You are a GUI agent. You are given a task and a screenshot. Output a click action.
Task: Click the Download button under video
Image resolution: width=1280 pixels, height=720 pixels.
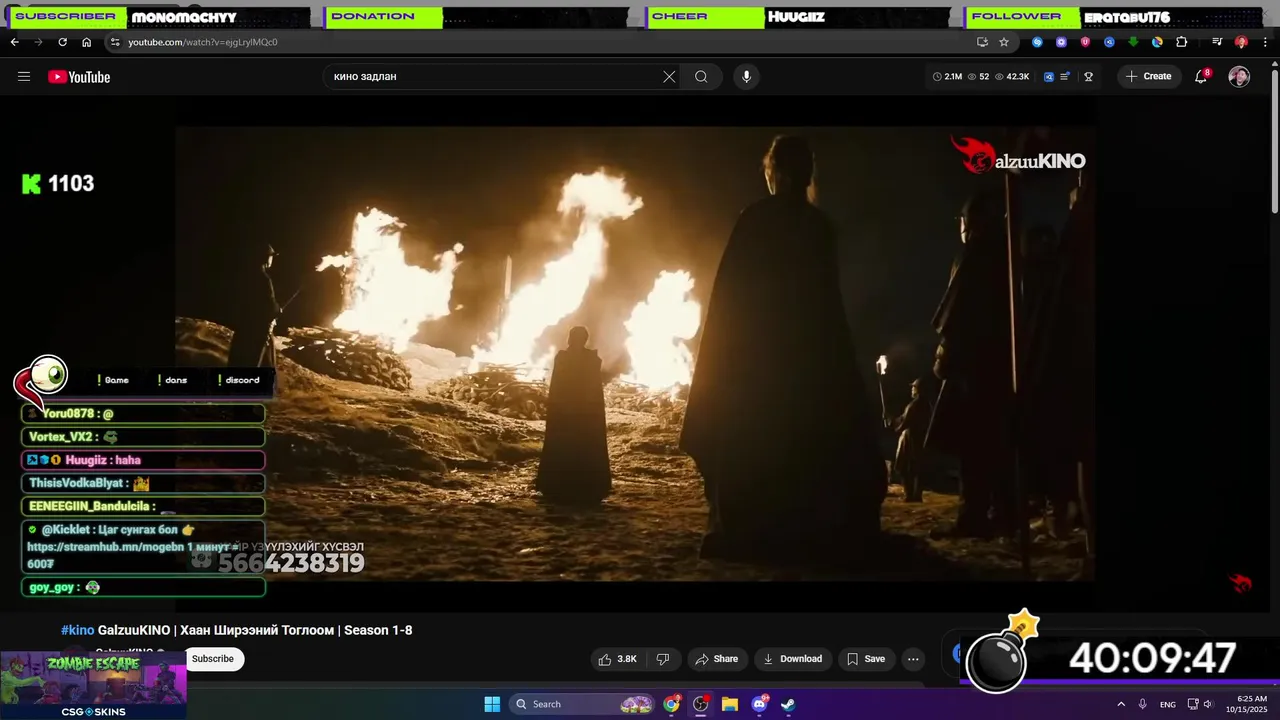coord(792,659)
